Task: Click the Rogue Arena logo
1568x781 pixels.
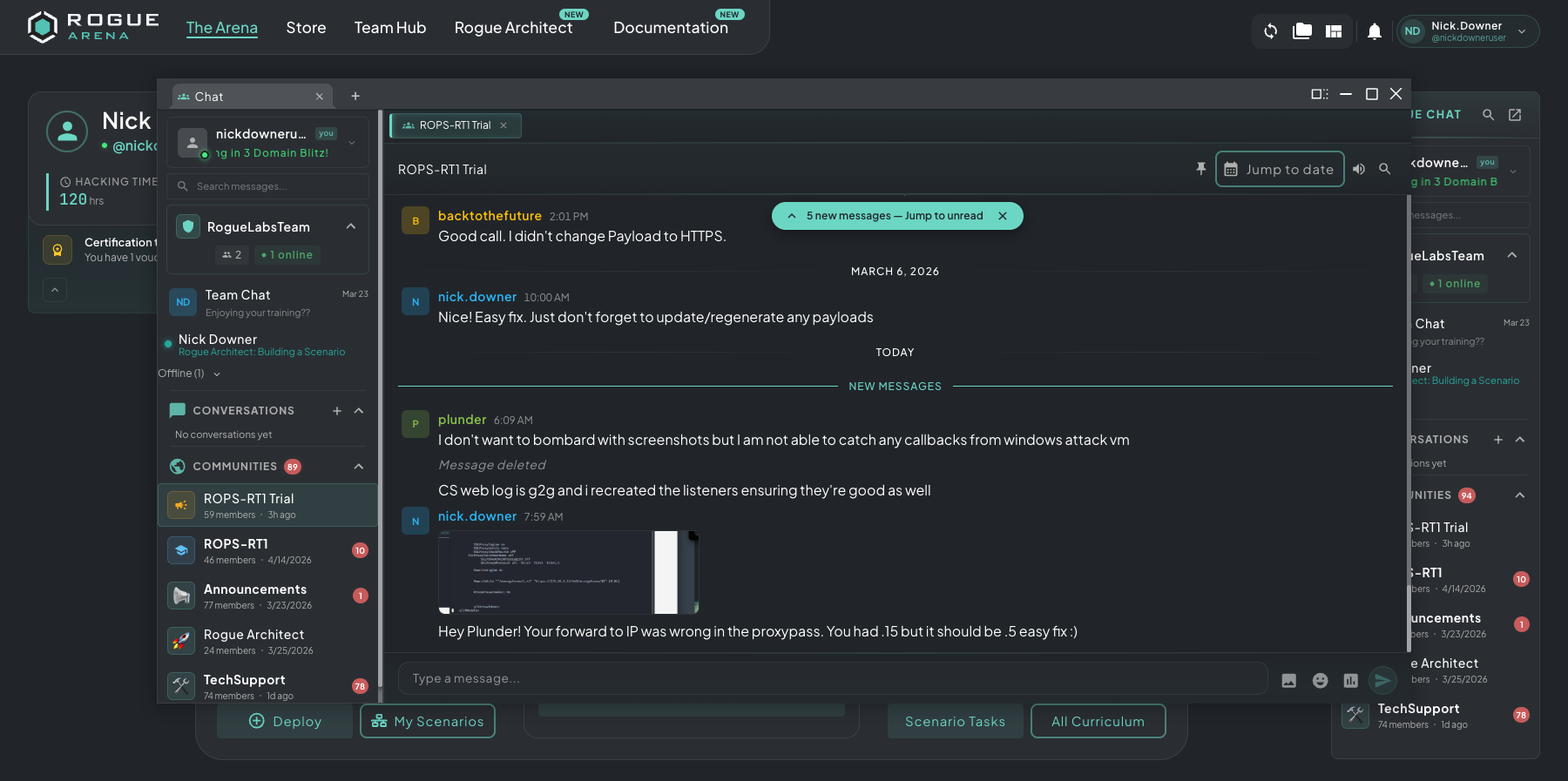Action: (x=92, y=27)
